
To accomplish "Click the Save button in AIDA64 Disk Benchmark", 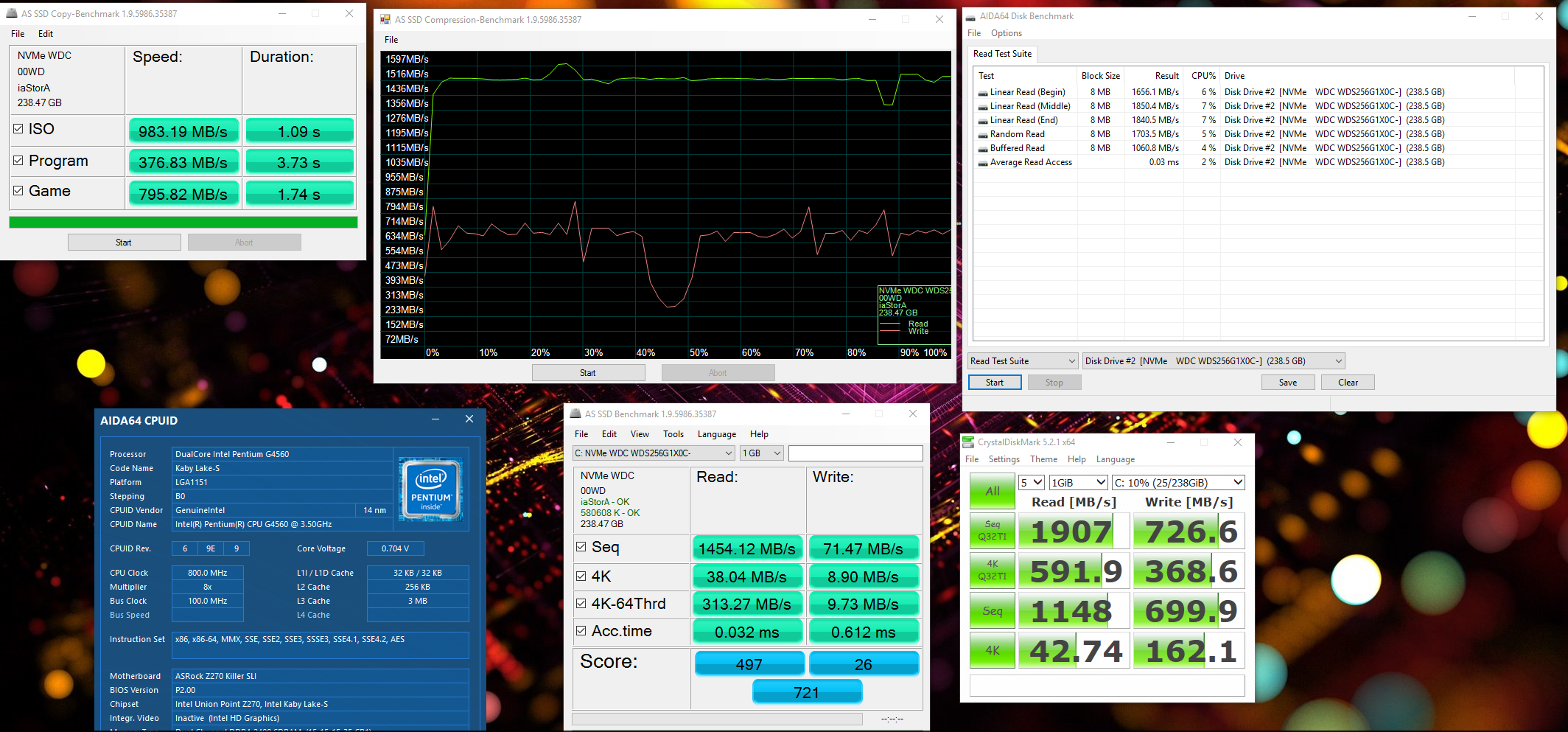I will (1288, 383).
